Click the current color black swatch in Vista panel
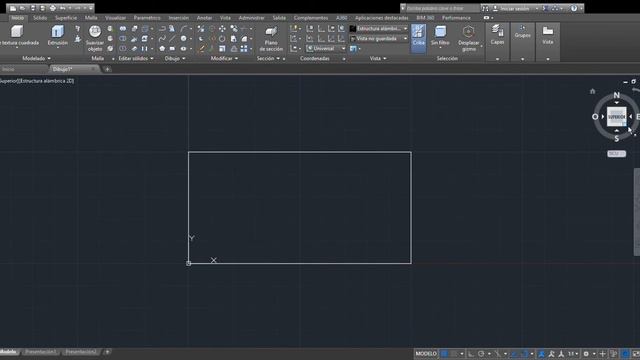640x360 pixels. pyautogui.click(x=353, y=29)
